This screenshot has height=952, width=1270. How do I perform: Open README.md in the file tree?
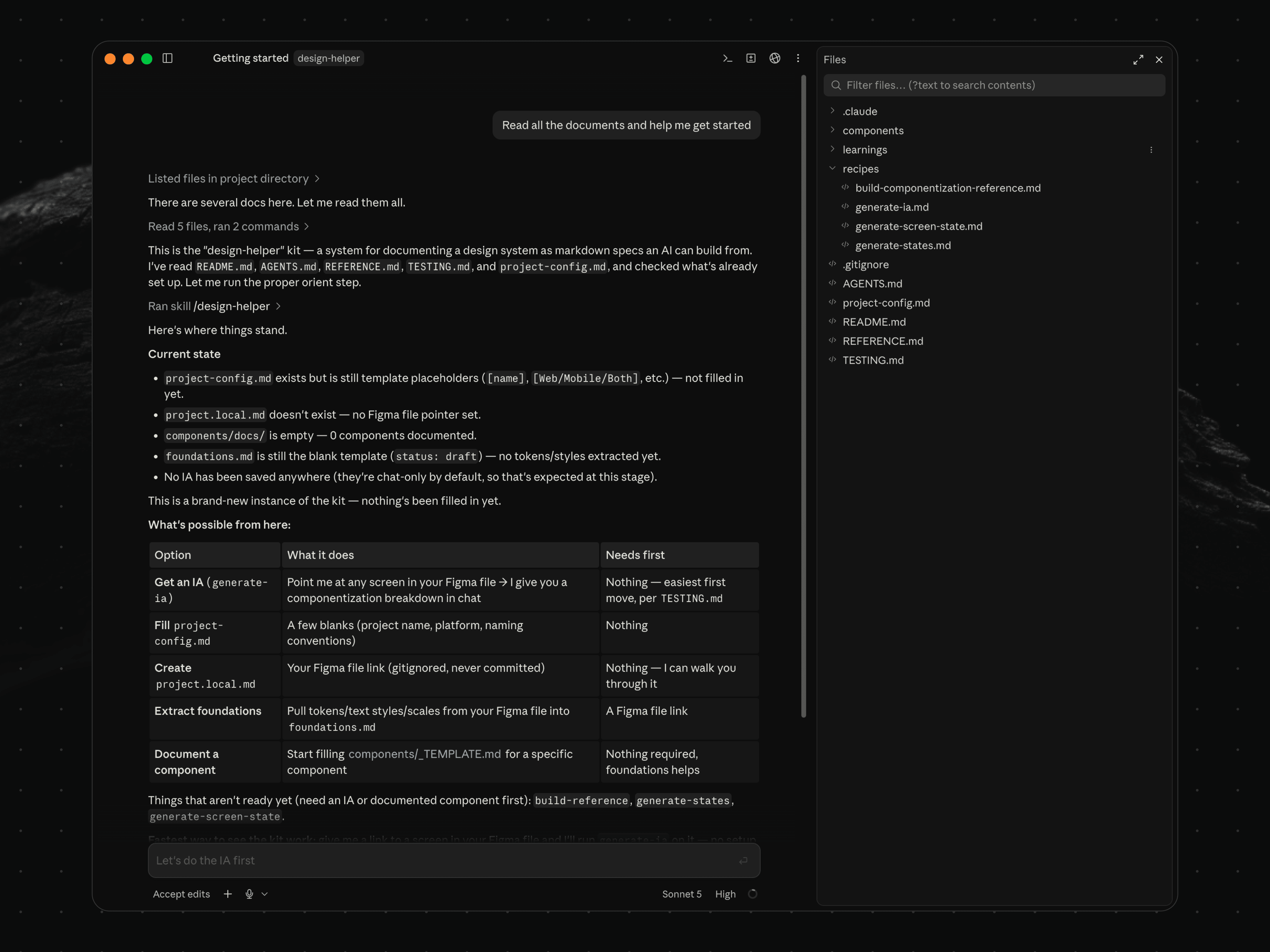coord(874,322)
